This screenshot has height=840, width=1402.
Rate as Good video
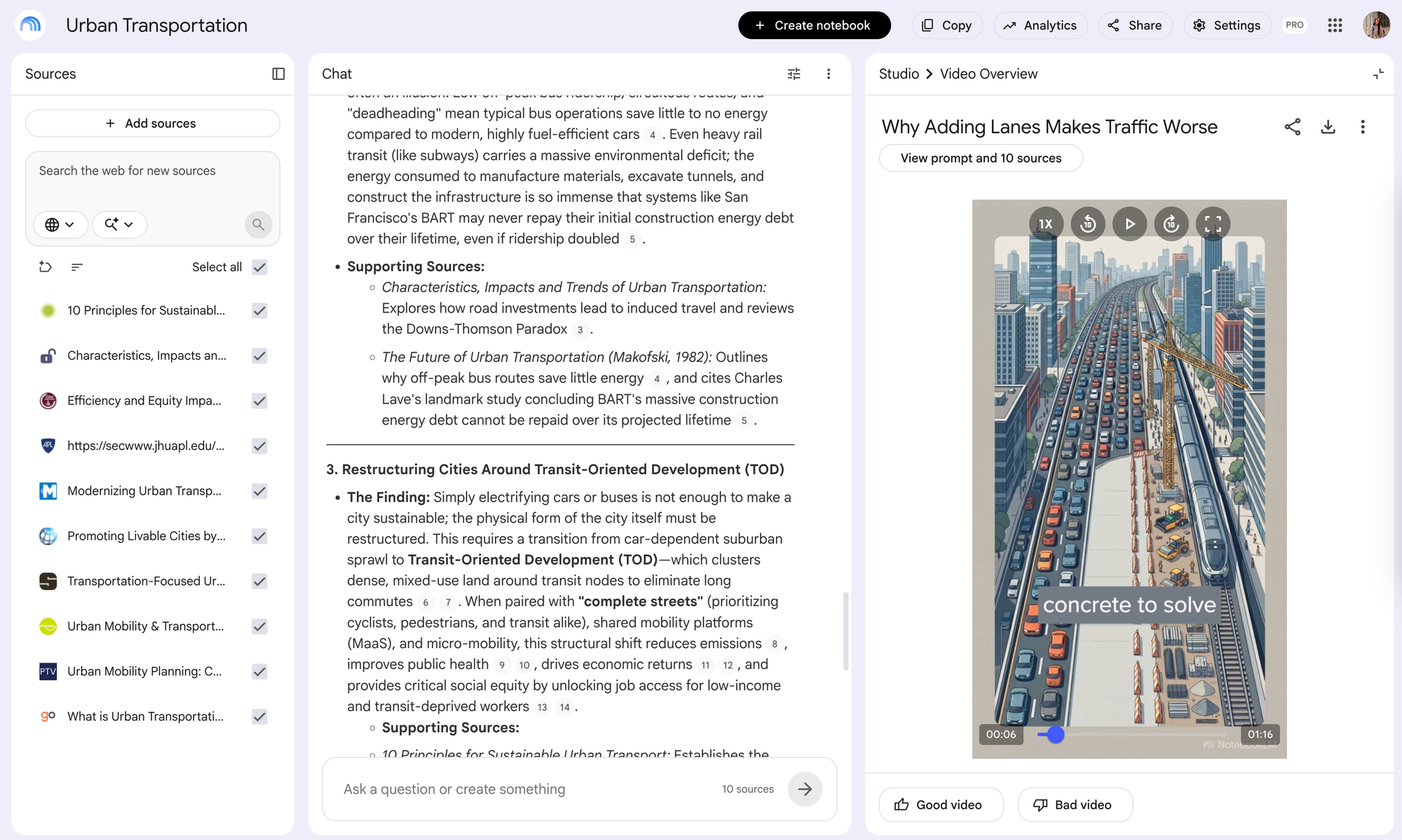point(941,805)
